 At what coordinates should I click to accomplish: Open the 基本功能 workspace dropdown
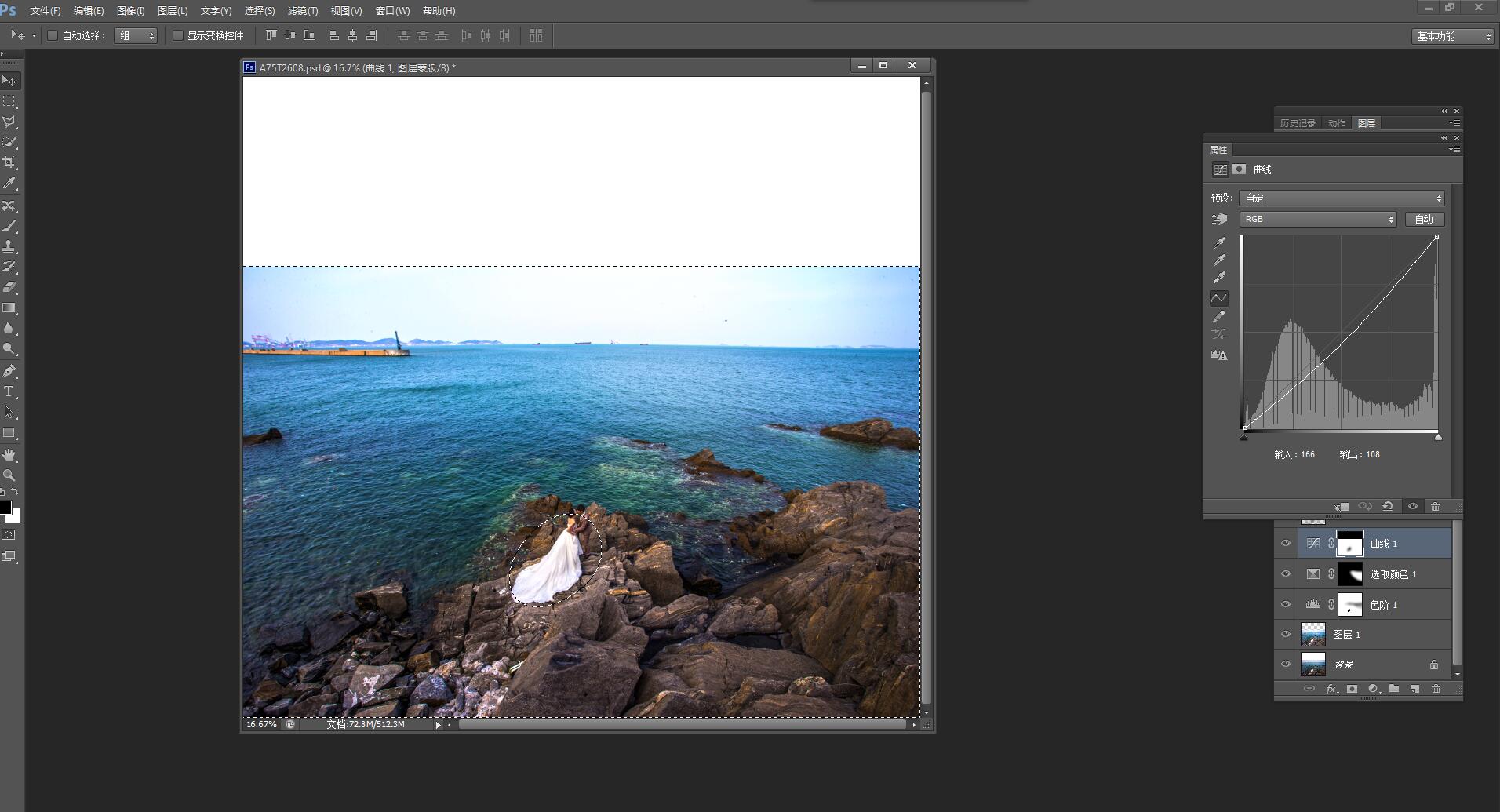(1453, 36)
